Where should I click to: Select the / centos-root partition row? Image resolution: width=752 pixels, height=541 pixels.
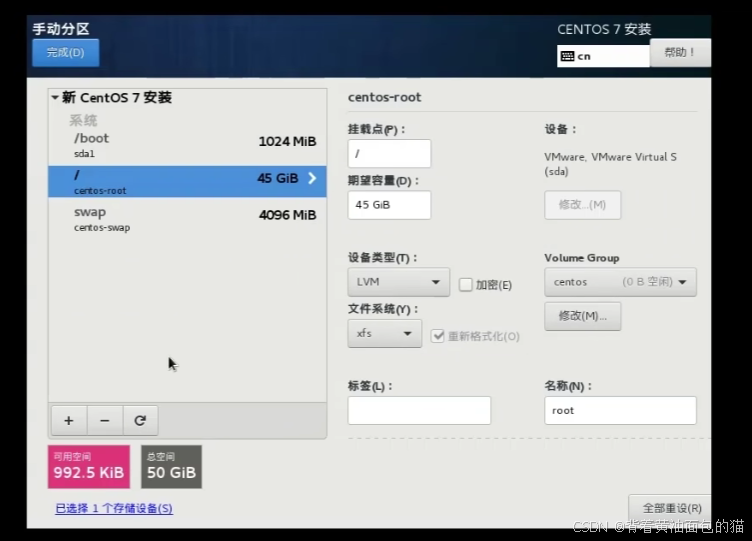pyautogui.click(x=187, y=182)
